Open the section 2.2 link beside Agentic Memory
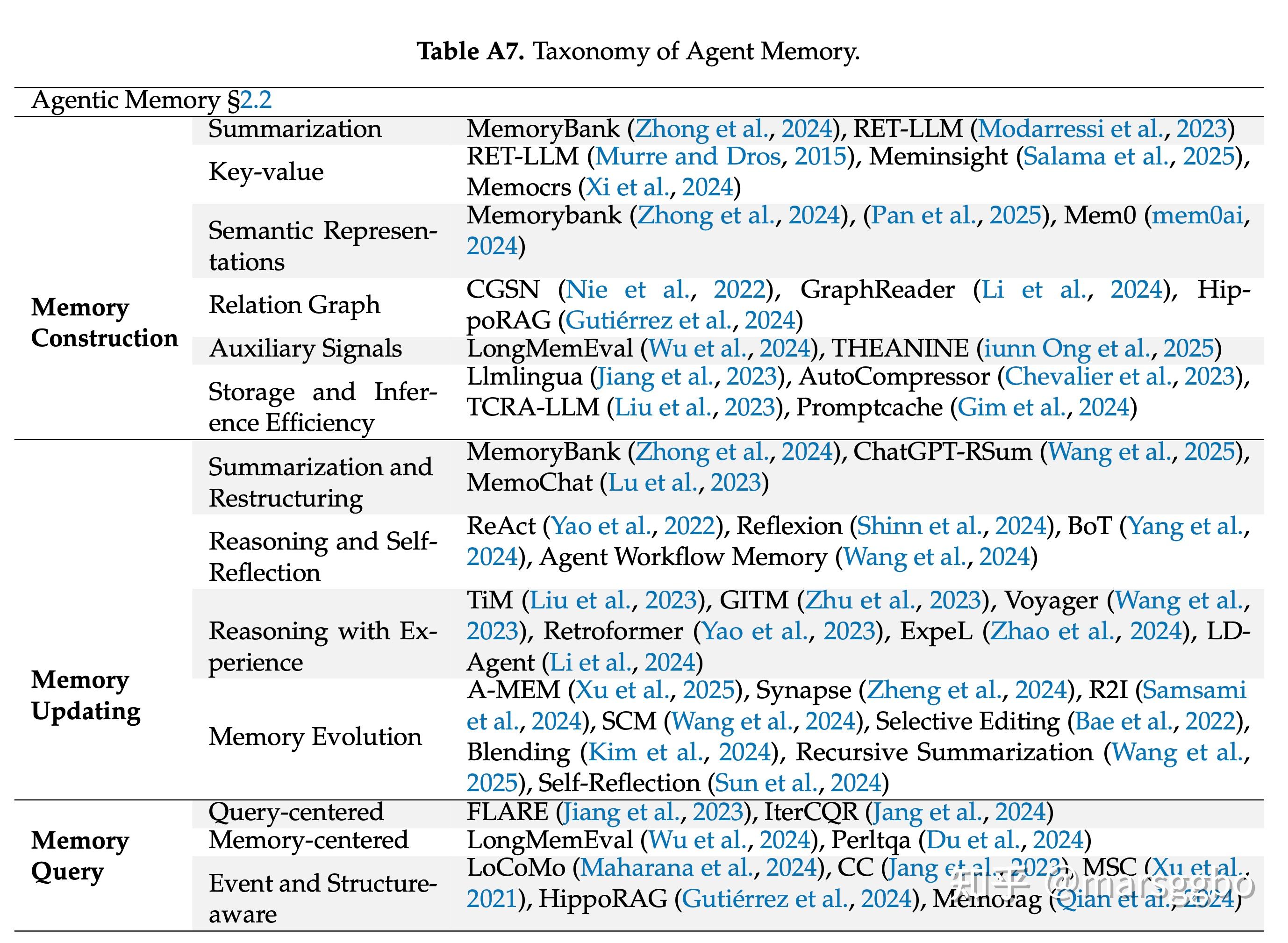 click(x=255, y=100)
